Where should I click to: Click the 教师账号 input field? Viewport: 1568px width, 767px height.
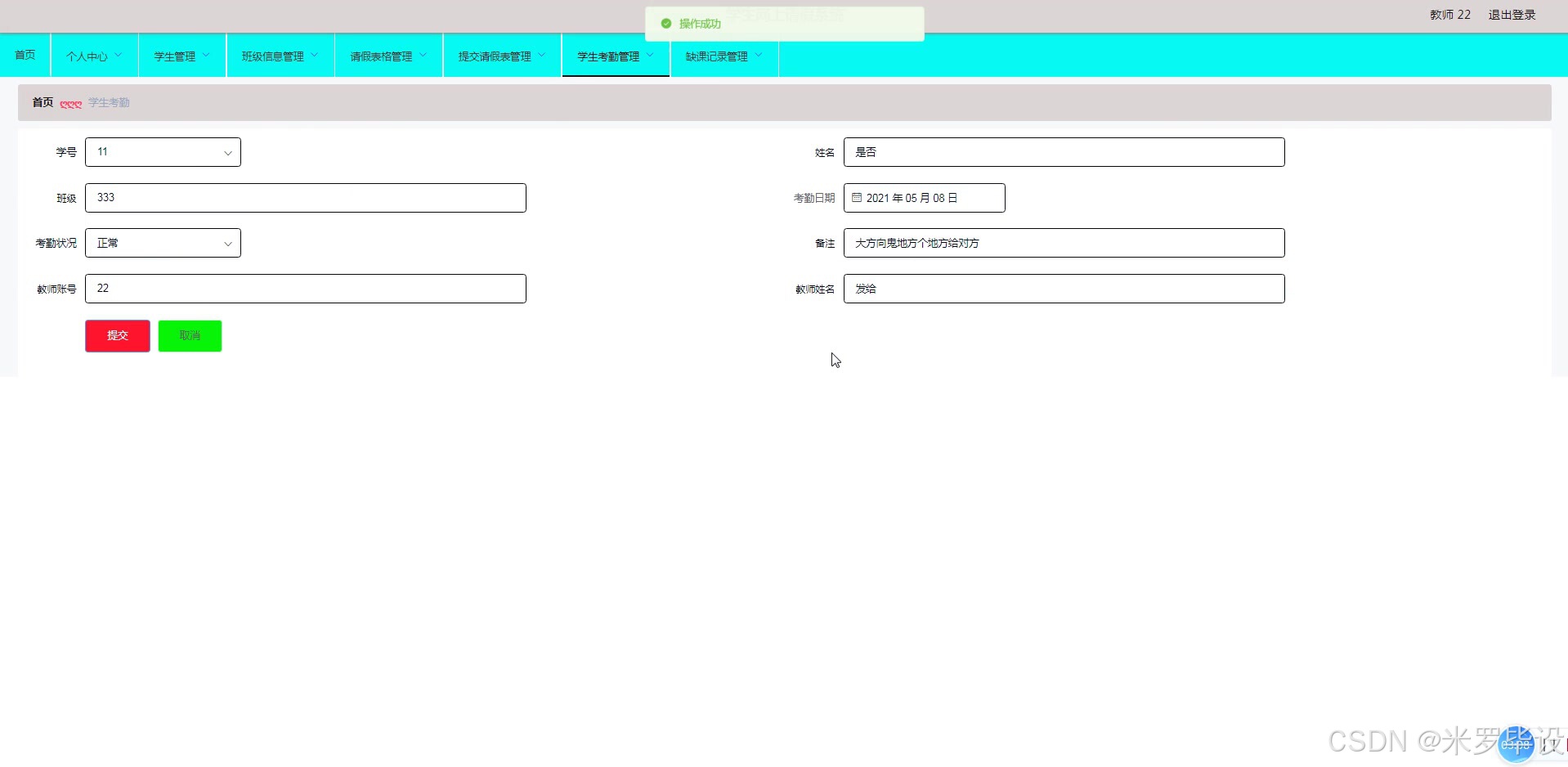305,289
